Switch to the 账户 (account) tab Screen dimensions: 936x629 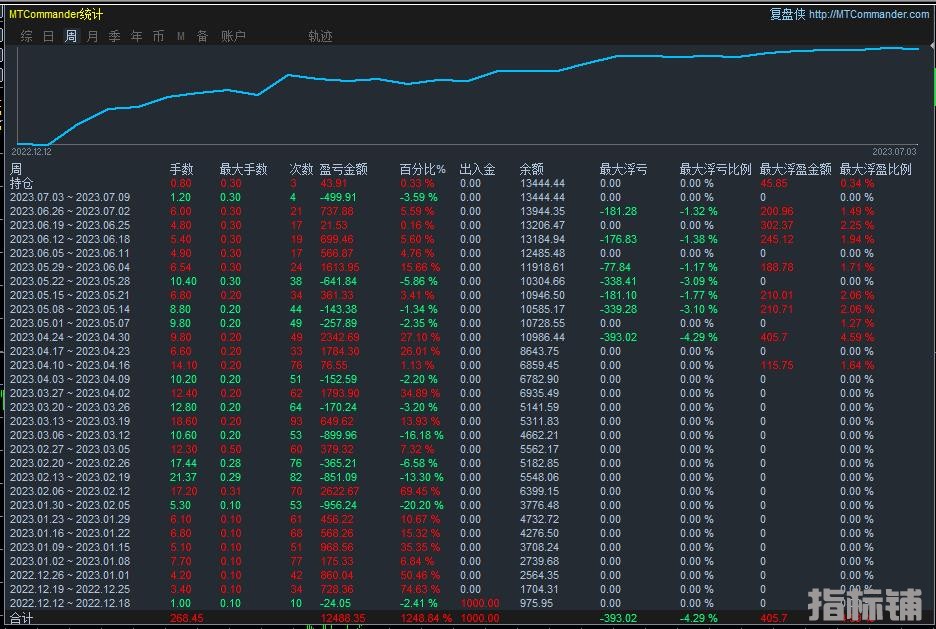click(233, 36)
